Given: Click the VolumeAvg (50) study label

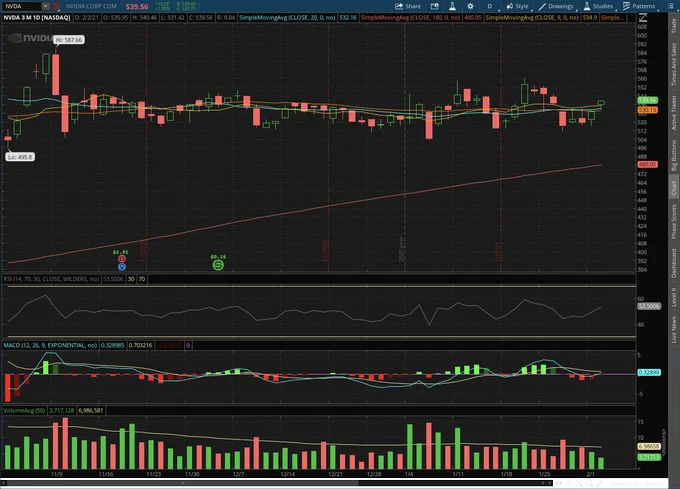Looking at the screenshot, I should tap(24, 411).
